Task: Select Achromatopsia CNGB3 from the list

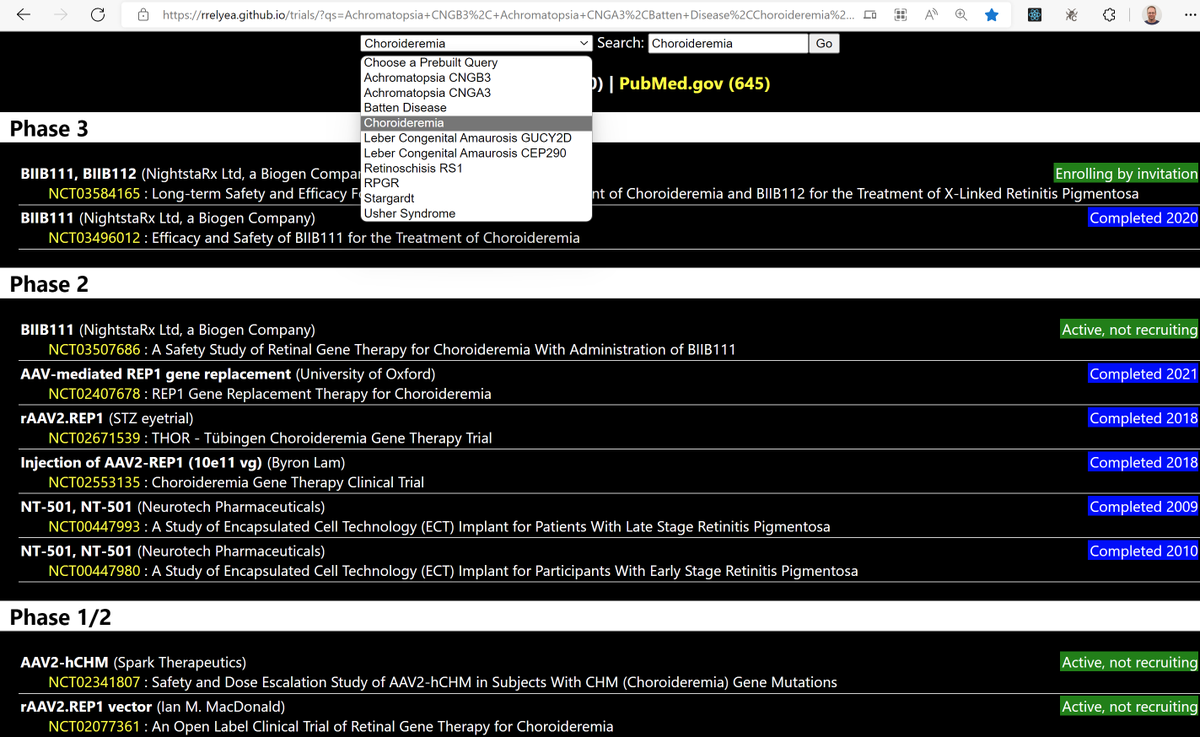Action: tap(476, 77)
